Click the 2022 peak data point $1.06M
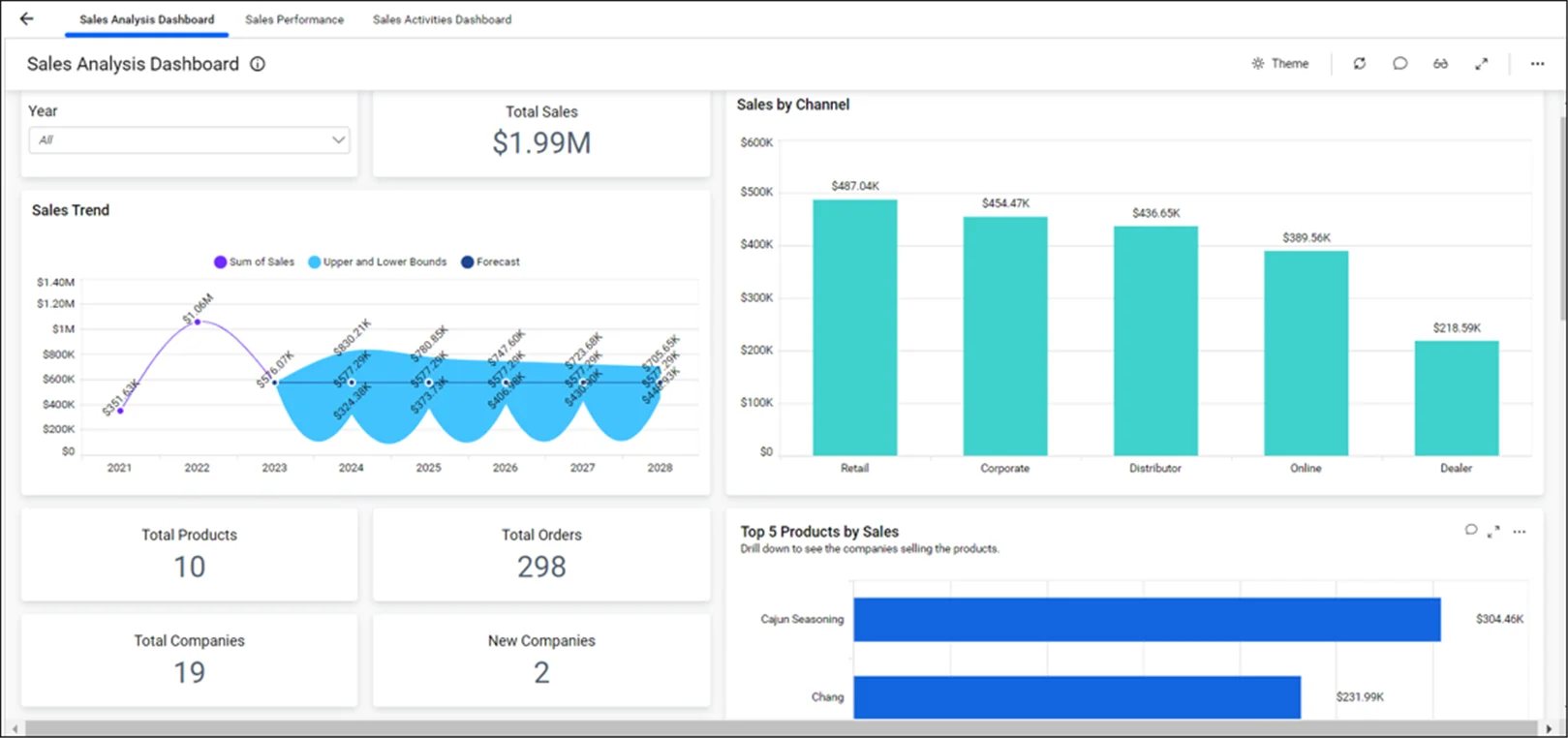 [198, 322]
